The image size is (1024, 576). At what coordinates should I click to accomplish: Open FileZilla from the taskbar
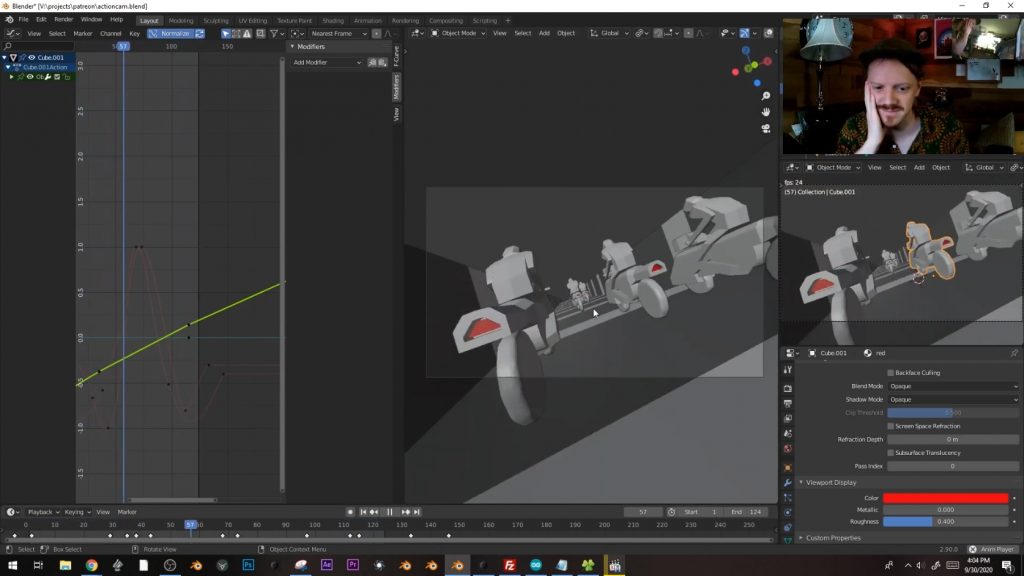tap(509, 565)
